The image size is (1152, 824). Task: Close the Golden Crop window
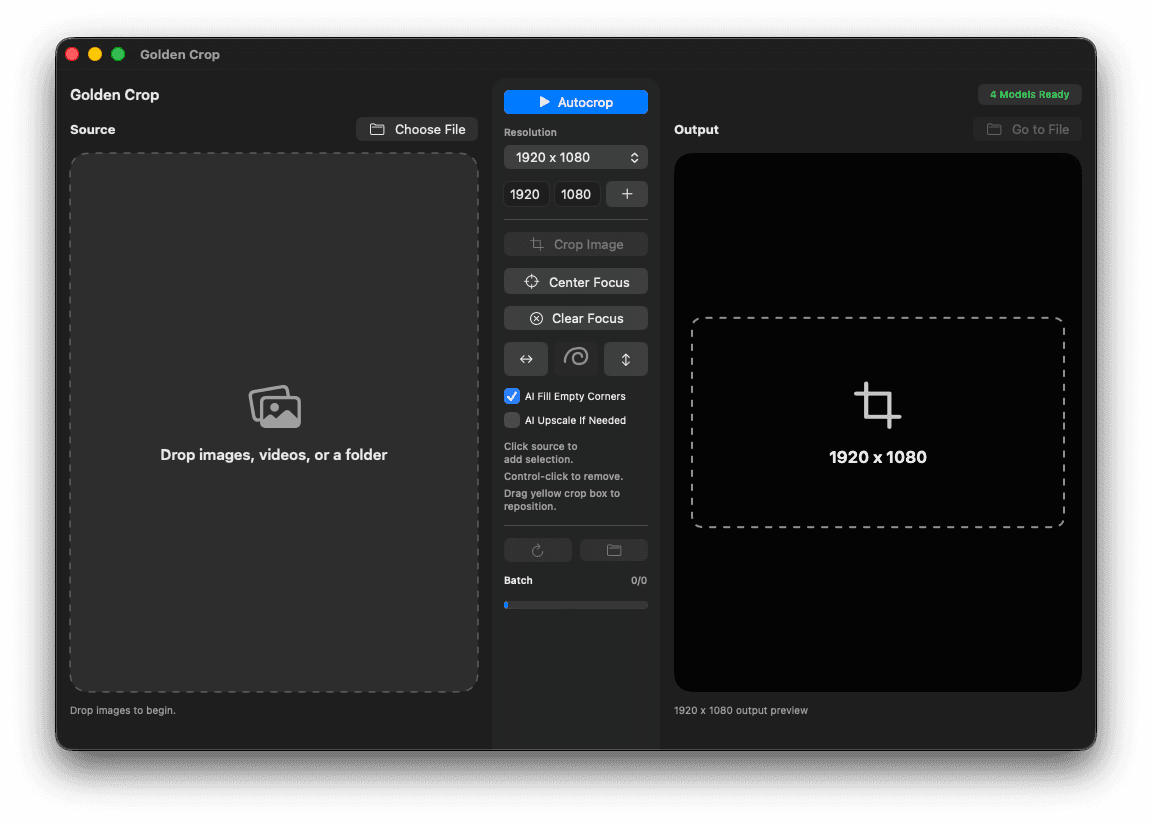click(72, 54)
